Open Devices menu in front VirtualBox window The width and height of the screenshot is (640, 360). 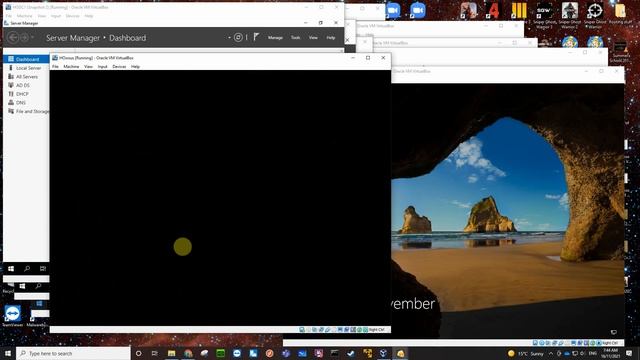coord(119,67)
